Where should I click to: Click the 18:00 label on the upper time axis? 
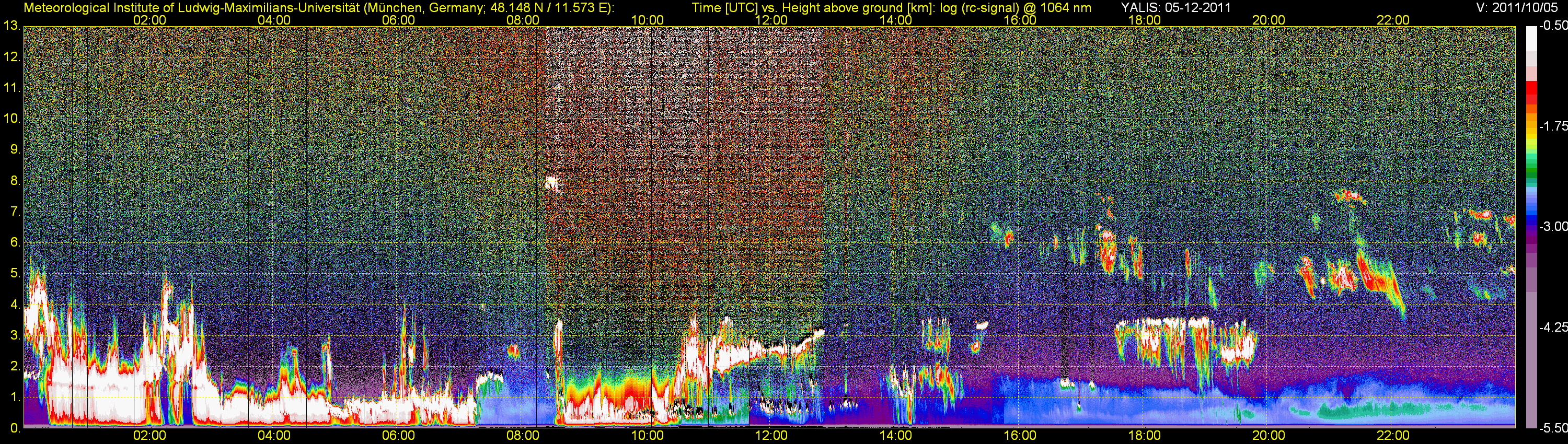pyautogui.click(x=1144, y=20)
